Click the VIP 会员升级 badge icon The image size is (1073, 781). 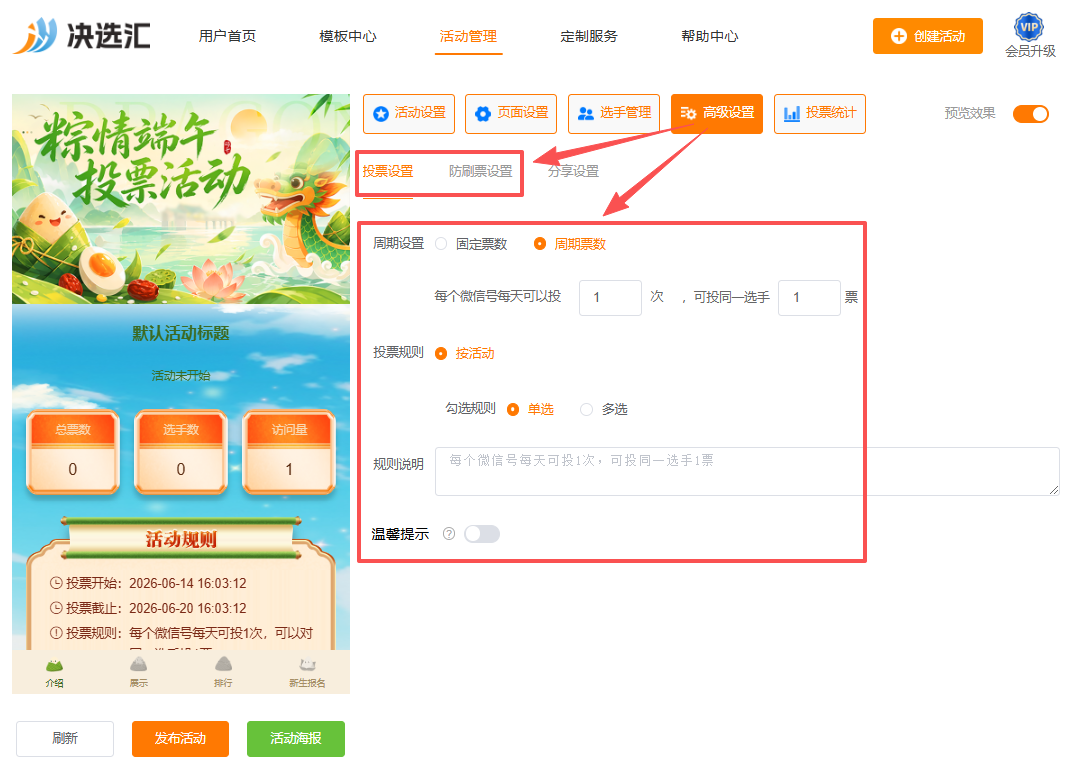(x=1029, y=27)
